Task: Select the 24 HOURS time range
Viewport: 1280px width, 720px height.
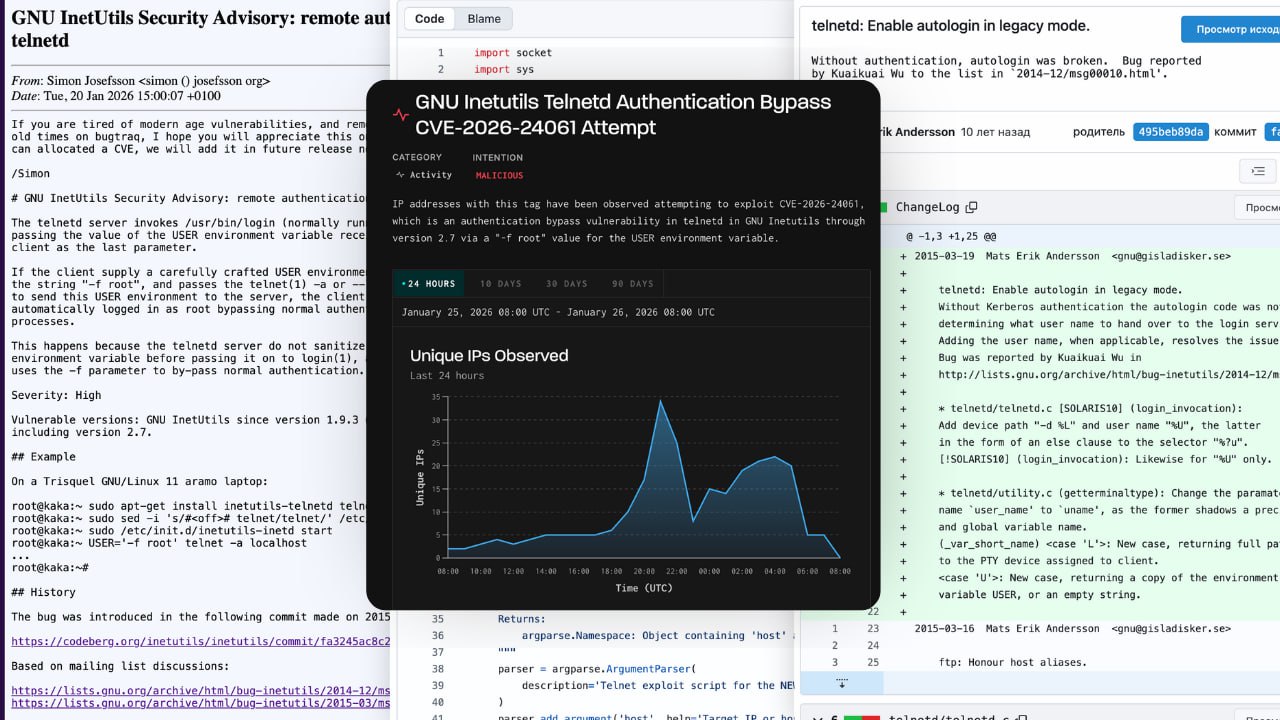Action: [428, 284]
